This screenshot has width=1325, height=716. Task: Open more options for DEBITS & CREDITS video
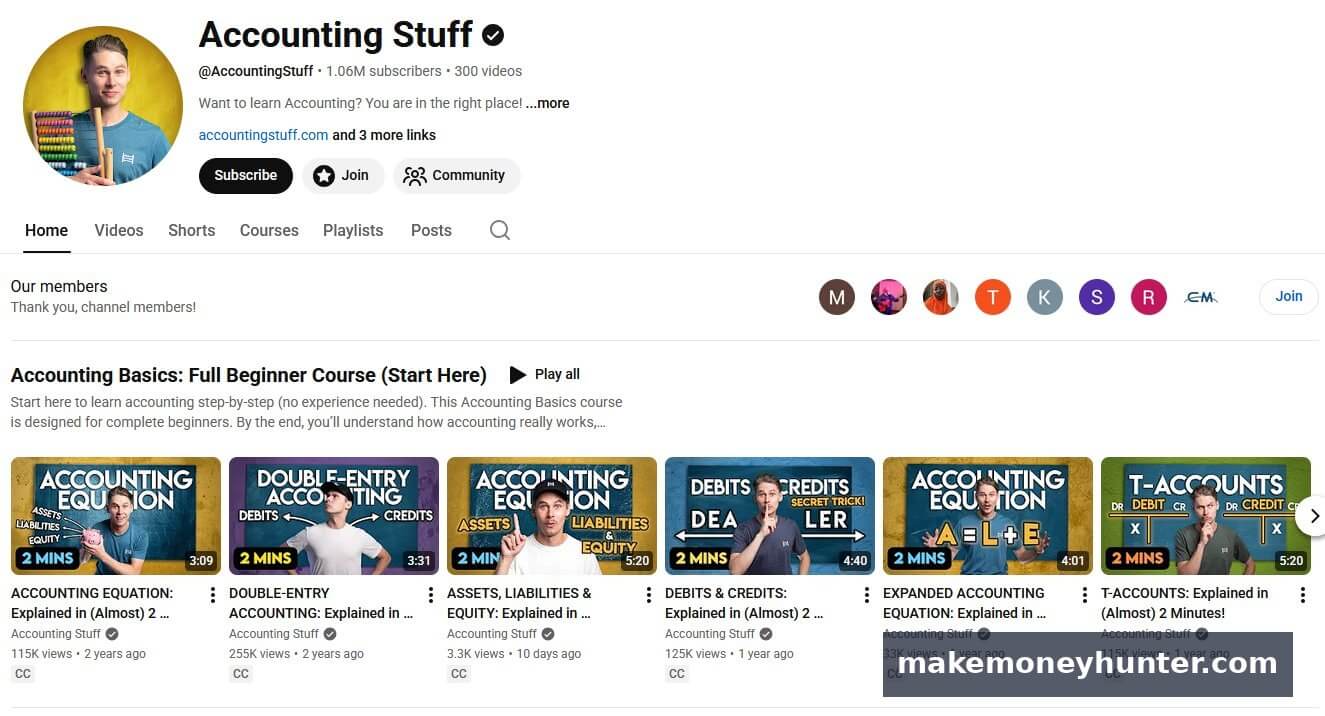point(866,595)
